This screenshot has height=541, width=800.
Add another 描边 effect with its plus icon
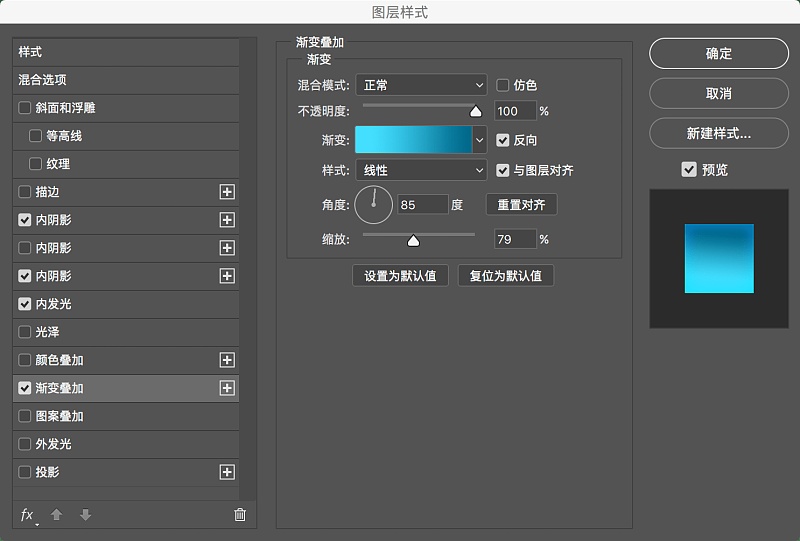click(227, 192)
